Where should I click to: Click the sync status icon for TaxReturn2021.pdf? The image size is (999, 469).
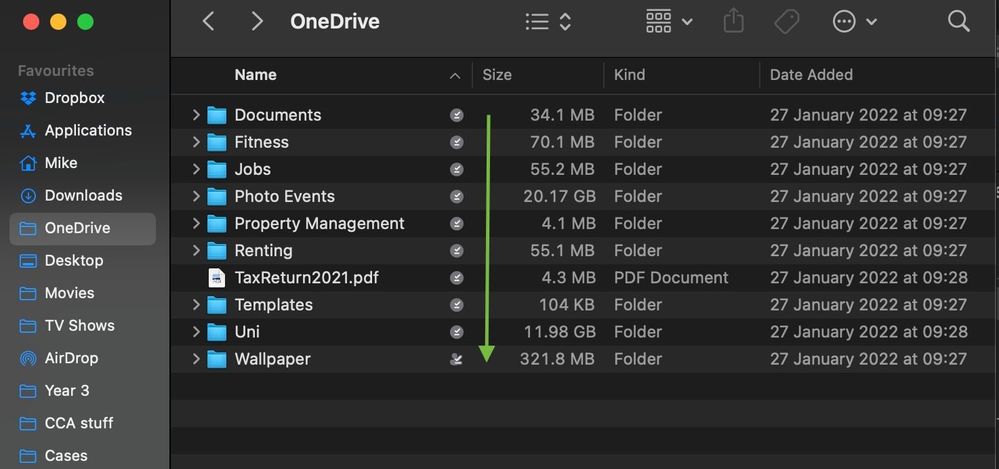(456, 278)
